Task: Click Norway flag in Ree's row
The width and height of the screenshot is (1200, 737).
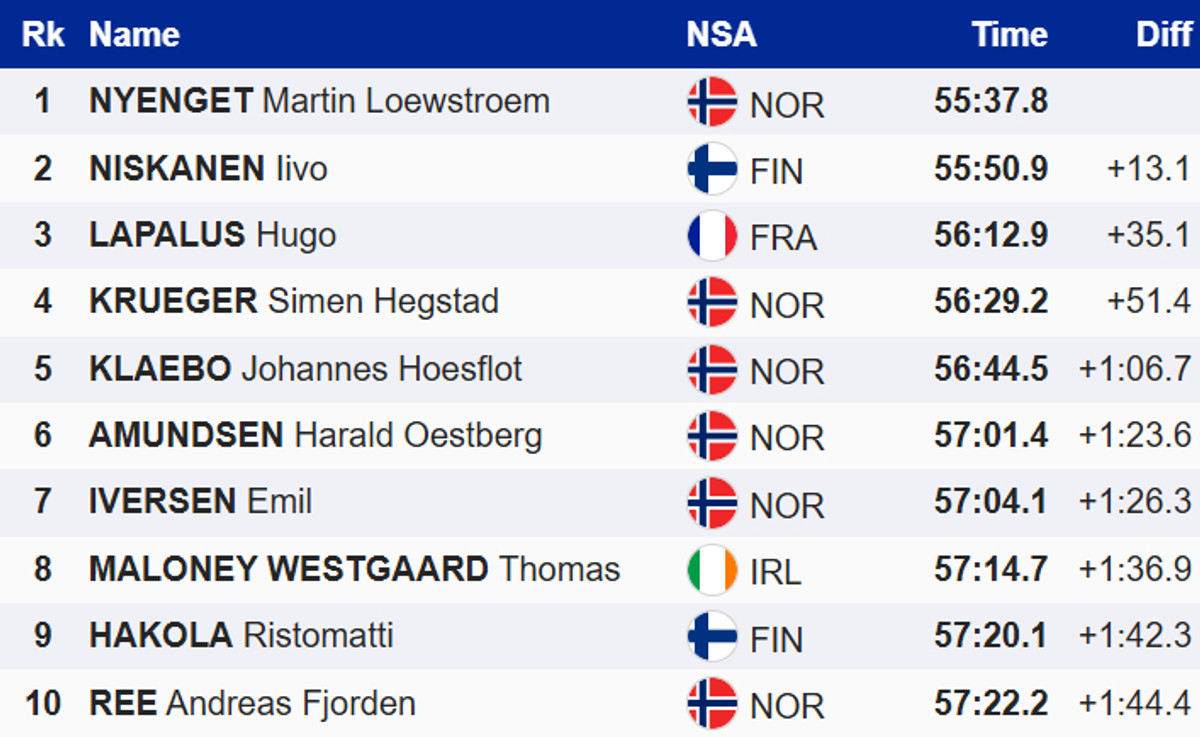Action: point(712,704)
